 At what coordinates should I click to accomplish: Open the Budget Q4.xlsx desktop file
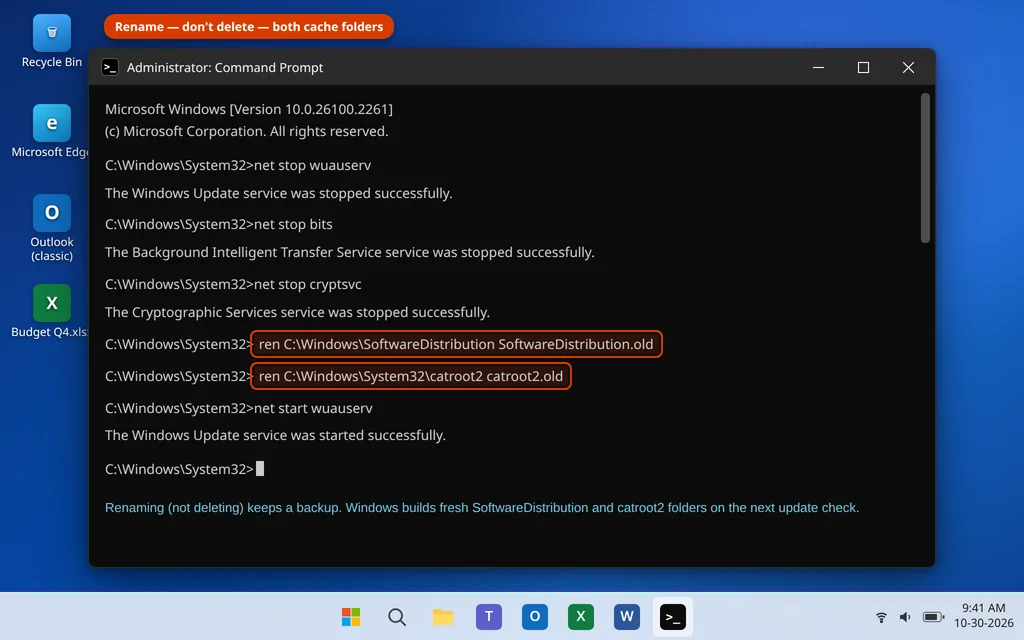coord(52,312)
